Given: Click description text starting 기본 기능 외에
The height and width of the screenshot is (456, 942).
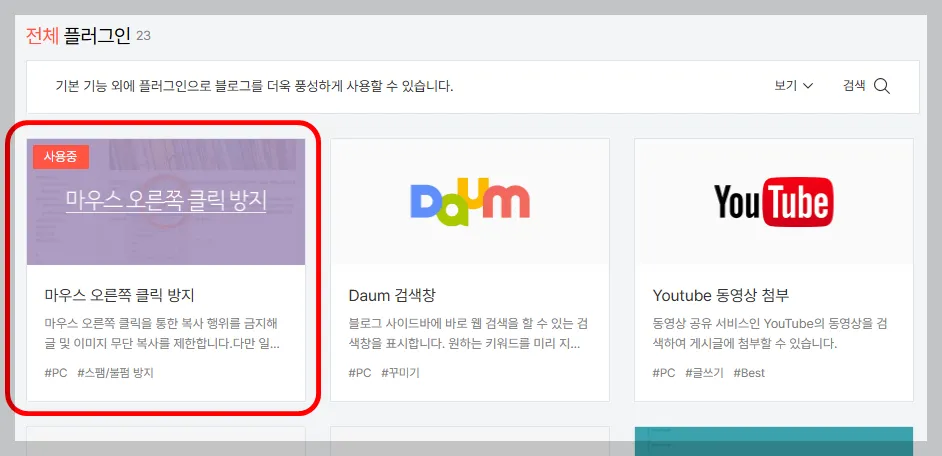Looking at the screenshot, I should coord(254,86).
